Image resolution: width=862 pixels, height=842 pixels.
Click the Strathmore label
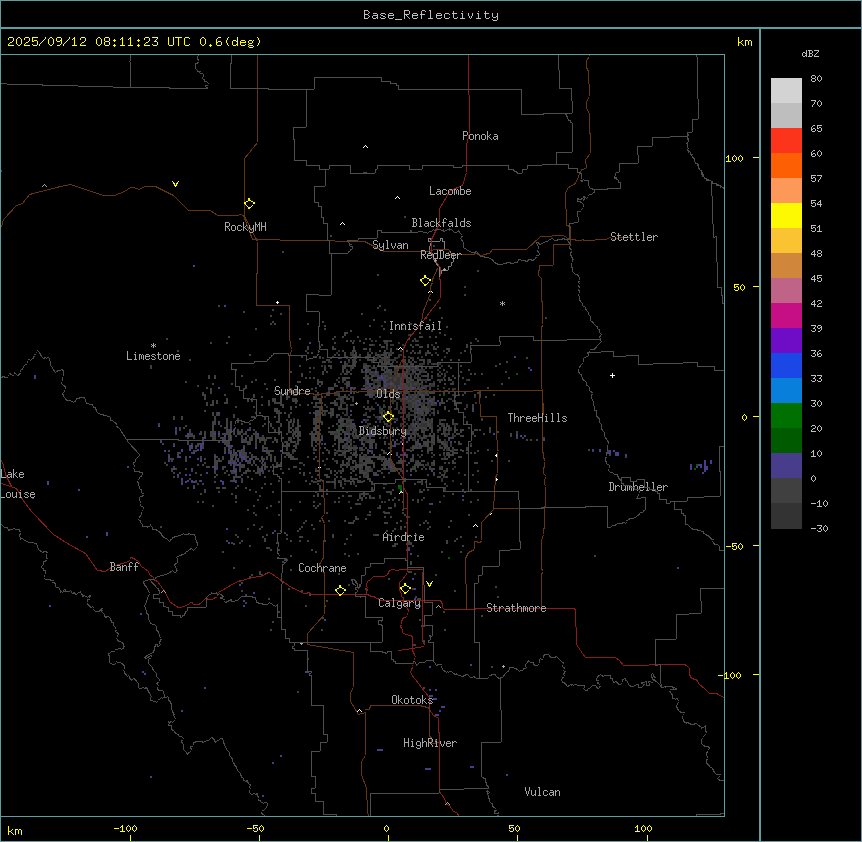coord(516,608)
